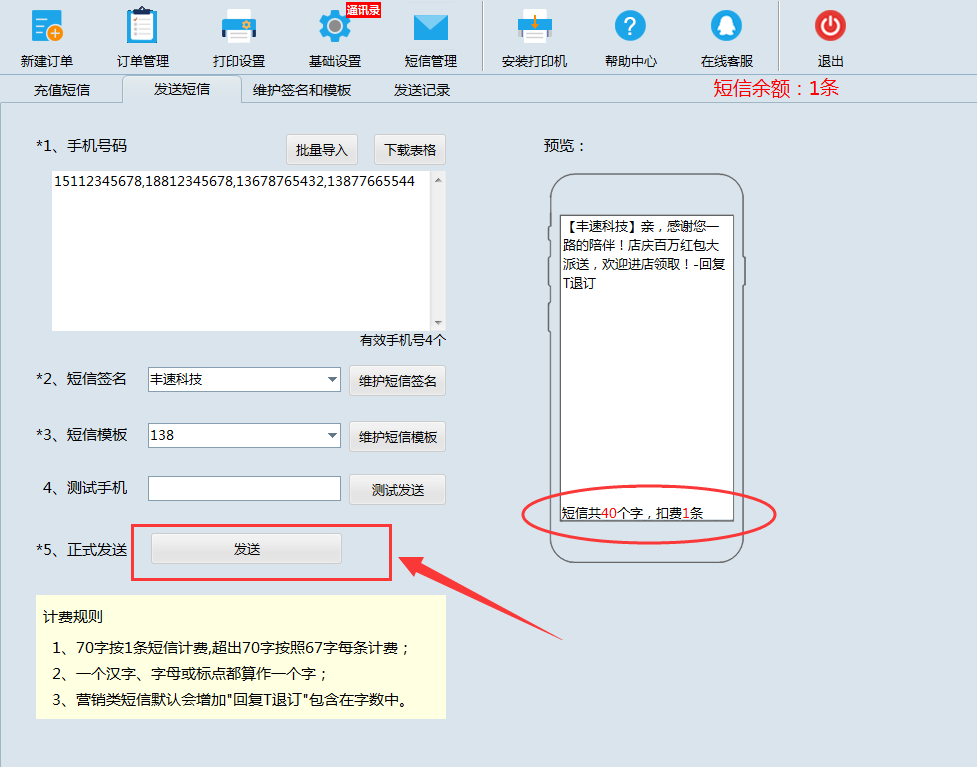Click 测试发送 test send button
Viewport: 977px width, 767px height.
tap(398, 490)
